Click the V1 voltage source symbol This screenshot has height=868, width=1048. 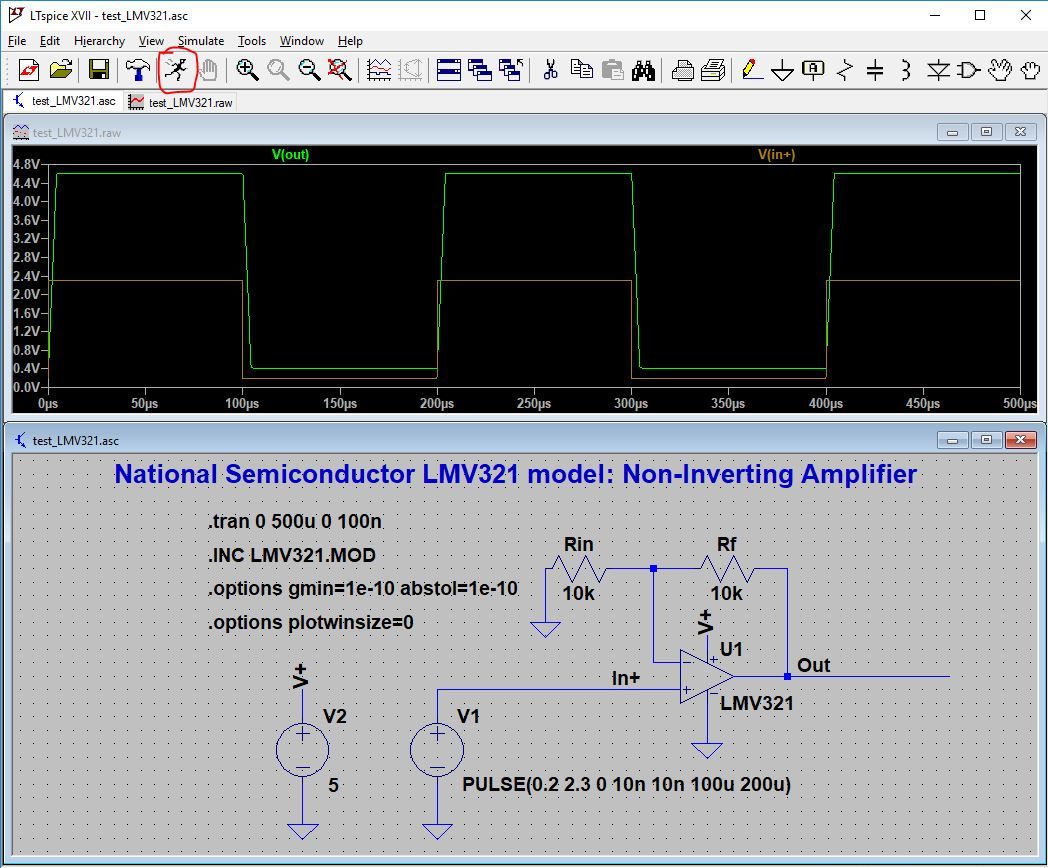coord(437,750)
